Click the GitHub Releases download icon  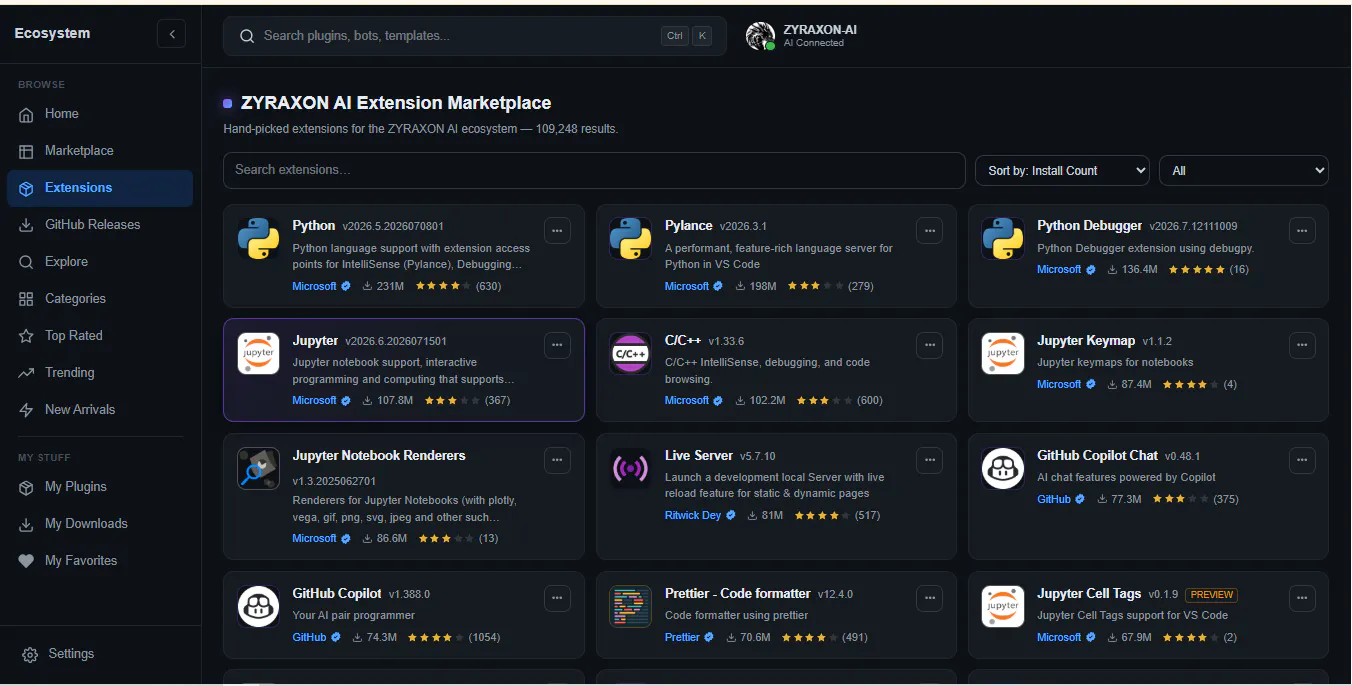pos(26,225)
